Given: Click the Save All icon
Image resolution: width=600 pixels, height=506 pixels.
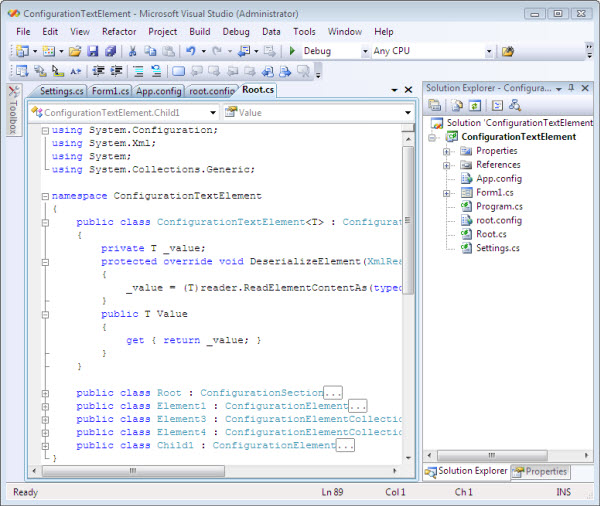Looking at the screenshot, I should [111, 51].
